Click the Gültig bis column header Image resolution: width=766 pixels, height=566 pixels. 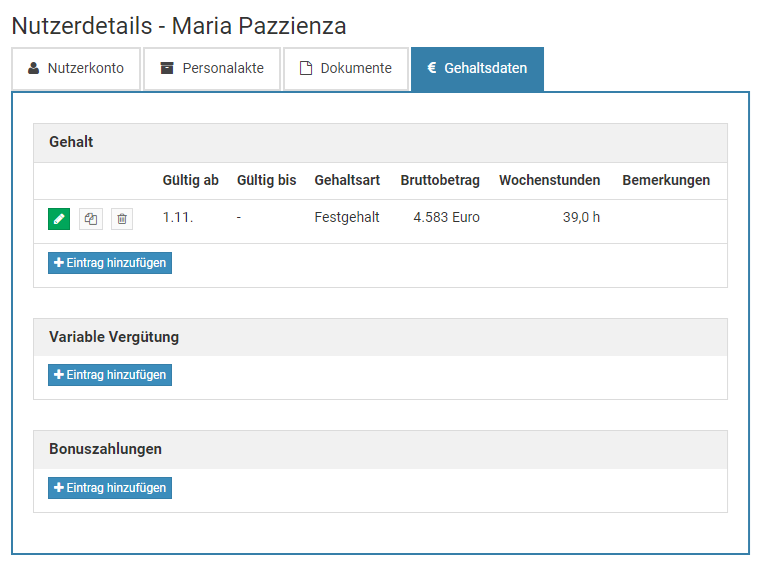click(x=266, y=181)
